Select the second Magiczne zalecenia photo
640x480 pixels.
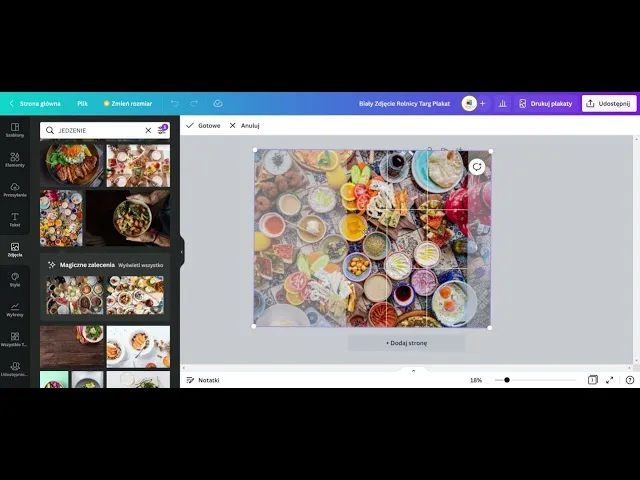135,295
